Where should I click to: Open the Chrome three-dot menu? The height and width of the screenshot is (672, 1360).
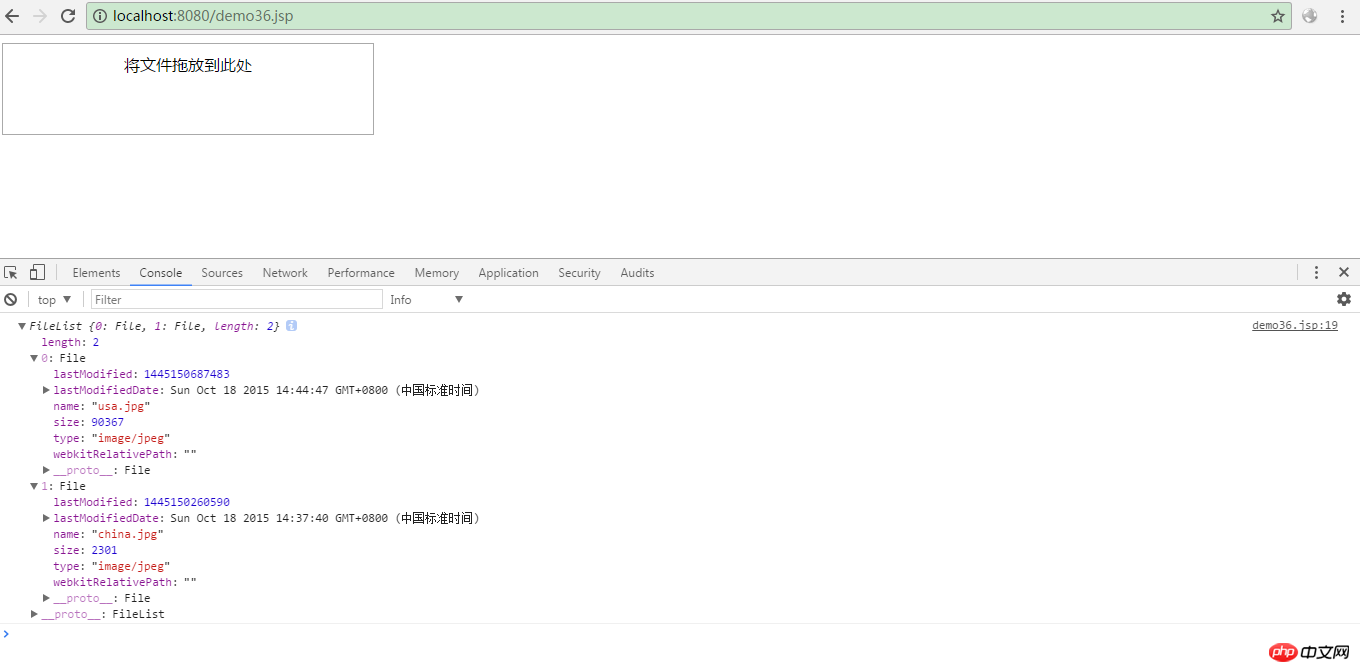tap(1343, 16)
